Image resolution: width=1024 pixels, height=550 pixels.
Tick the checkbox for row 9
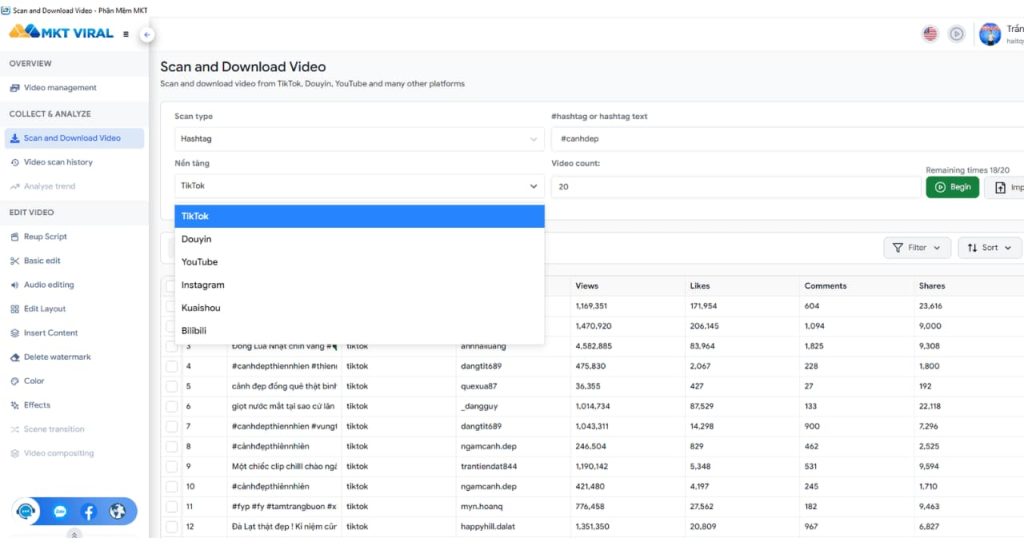[171, 466]
